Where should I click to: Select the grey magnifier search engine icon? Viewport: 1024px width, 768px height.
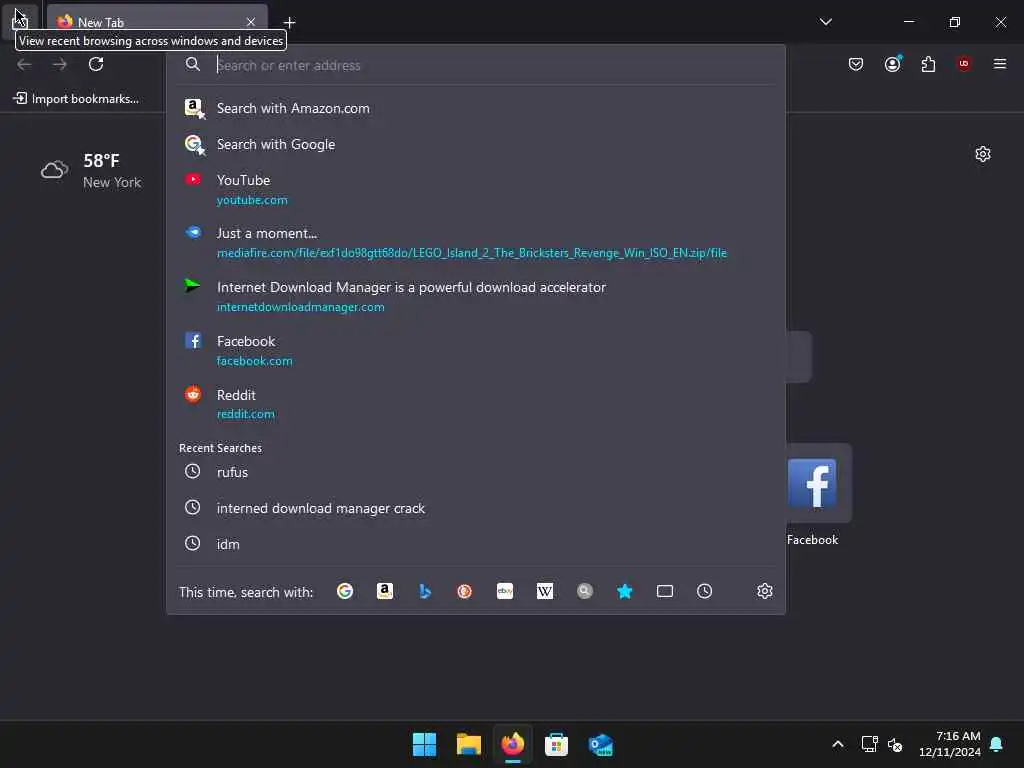tap(584, 592)
